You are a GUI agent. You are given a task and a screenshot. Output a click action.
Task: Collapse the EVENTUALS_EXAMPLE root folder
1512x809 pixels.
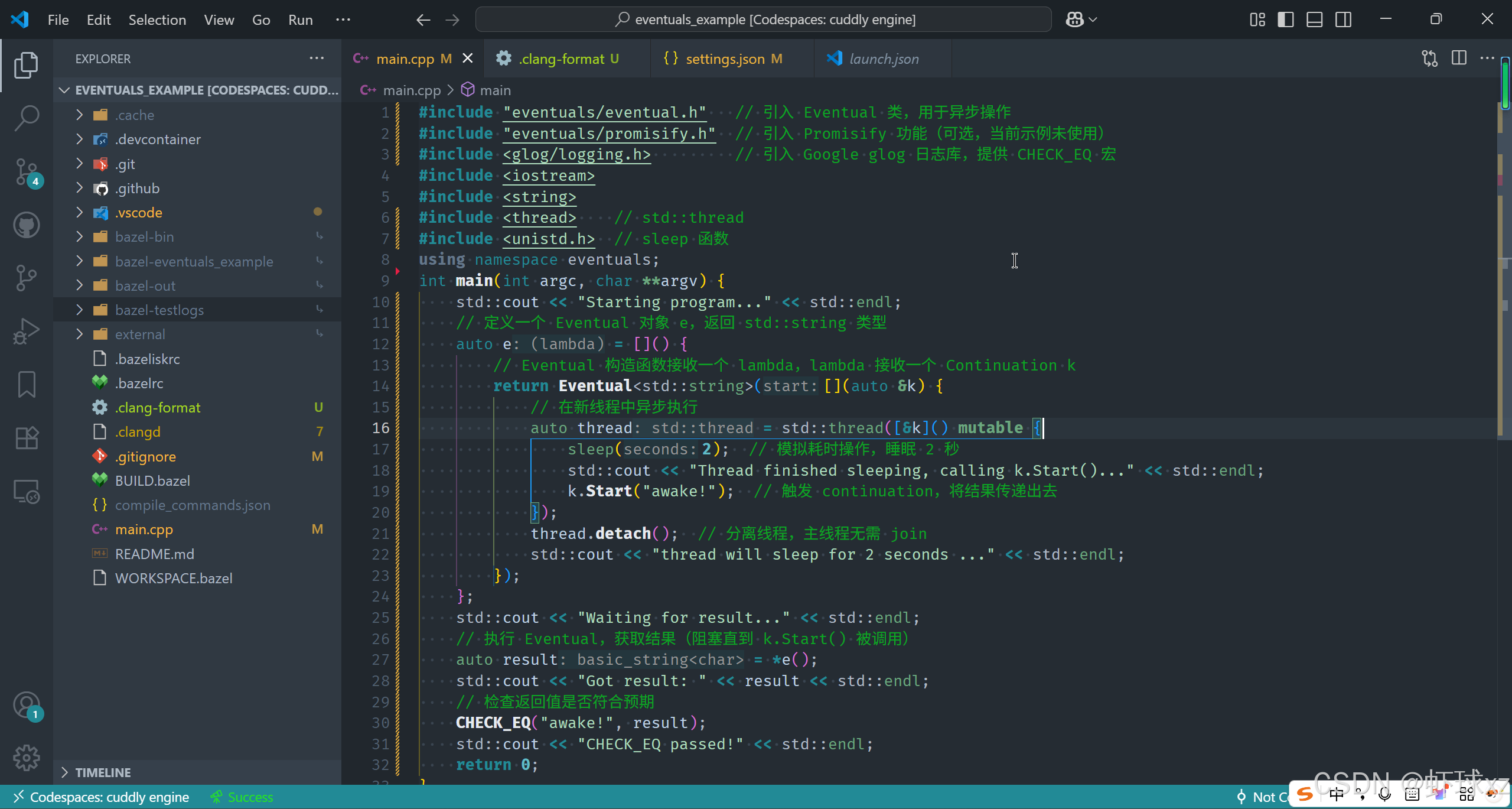point(198,90)
